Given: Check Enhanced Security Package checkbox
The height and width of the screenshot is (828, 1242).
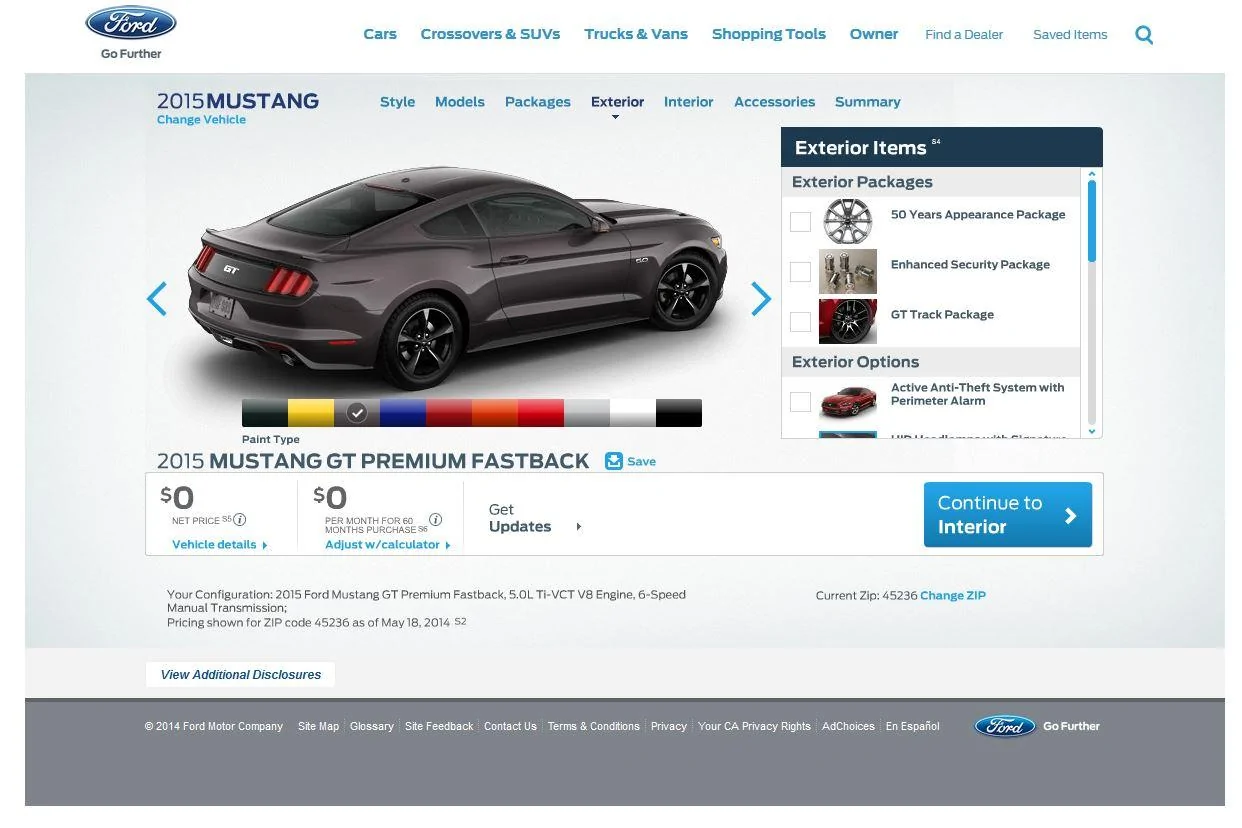Looking at the screenshot, I should (x=800, y=271).
